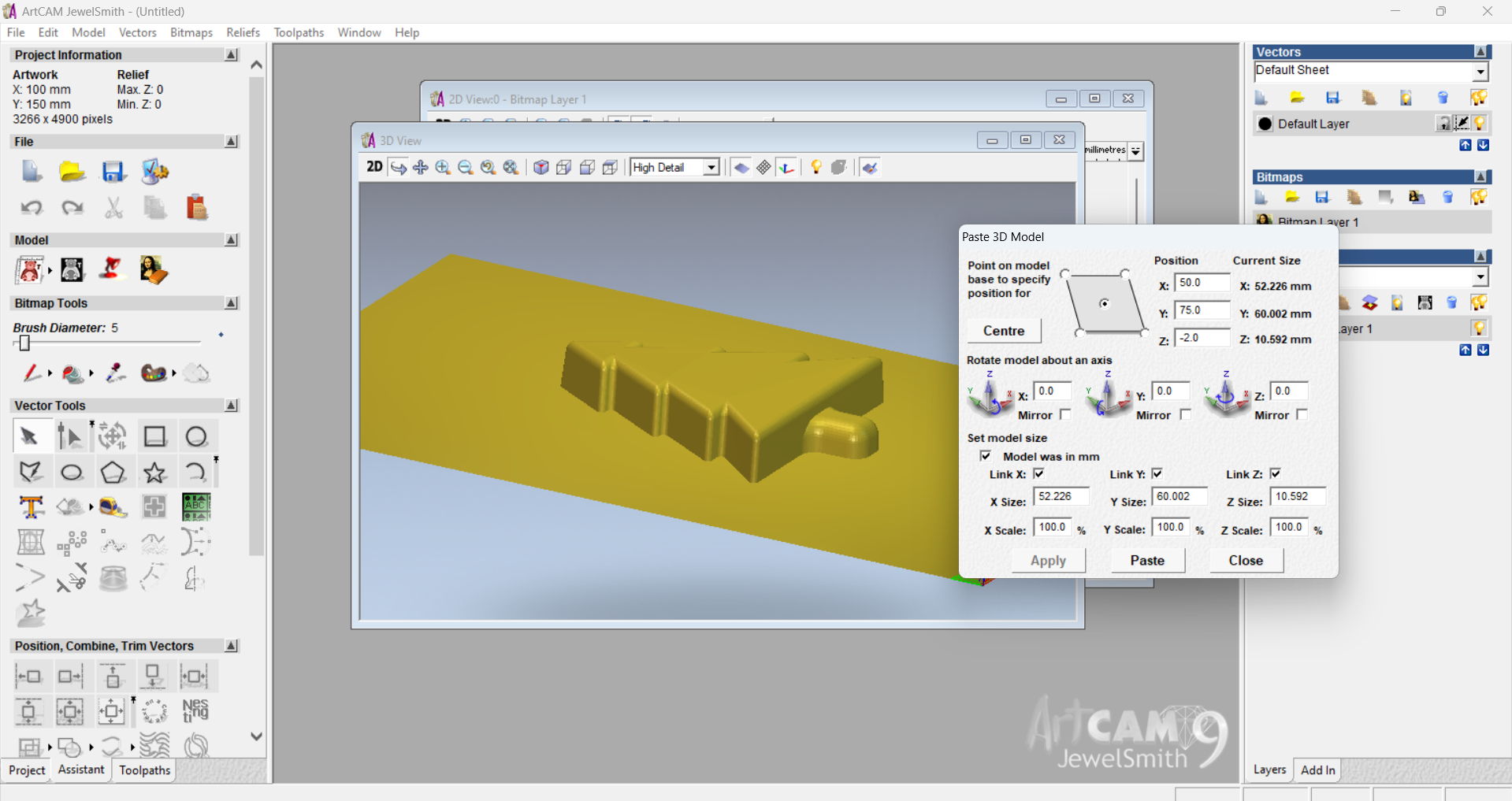The height and width of the screenshot is (801, 1512).
Task: Toggle the Link X checkbox
Action: click(x=1038, y=473)
